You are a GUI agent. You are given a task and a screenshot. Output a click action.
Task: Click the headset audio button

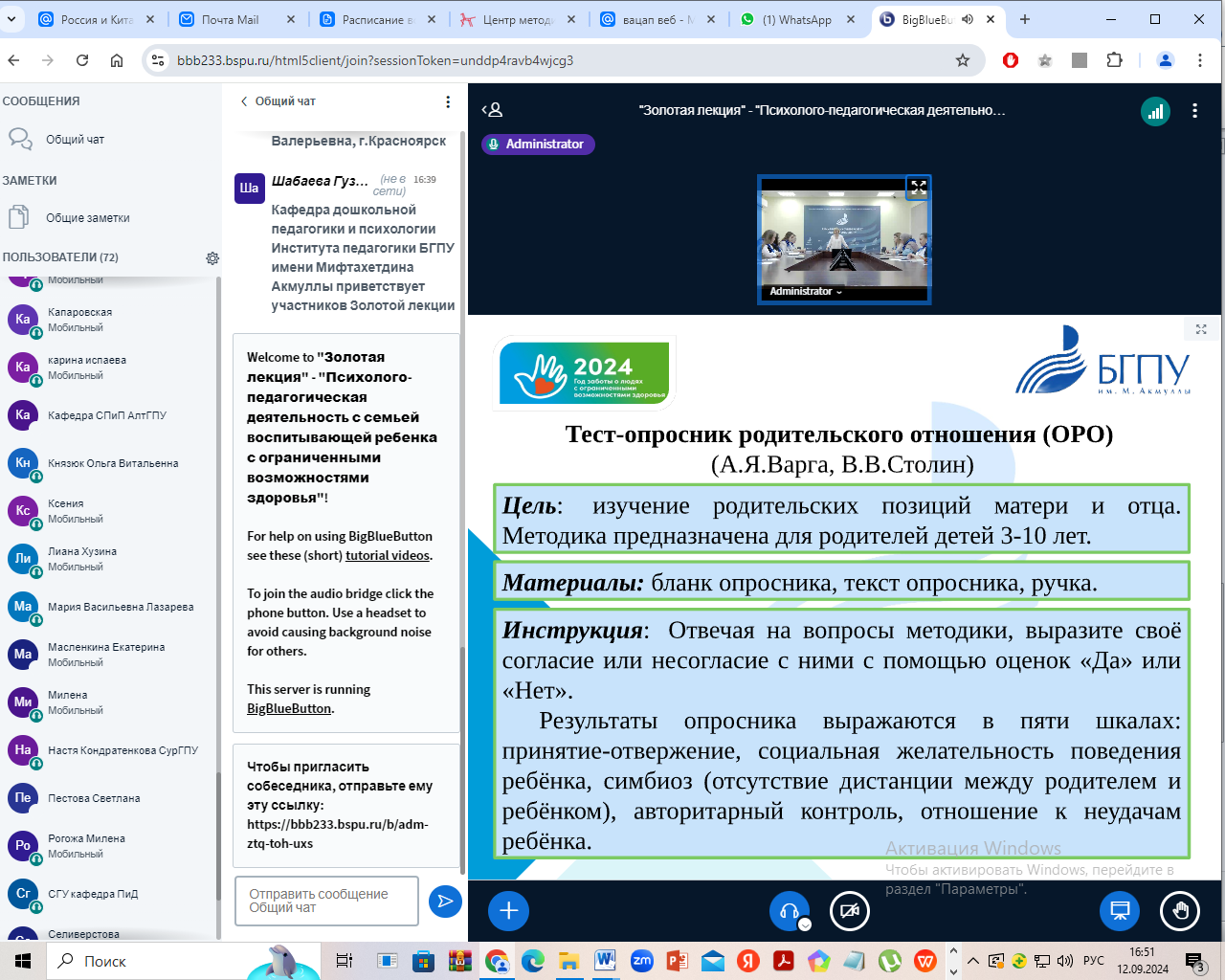click(x=790, y=910)
